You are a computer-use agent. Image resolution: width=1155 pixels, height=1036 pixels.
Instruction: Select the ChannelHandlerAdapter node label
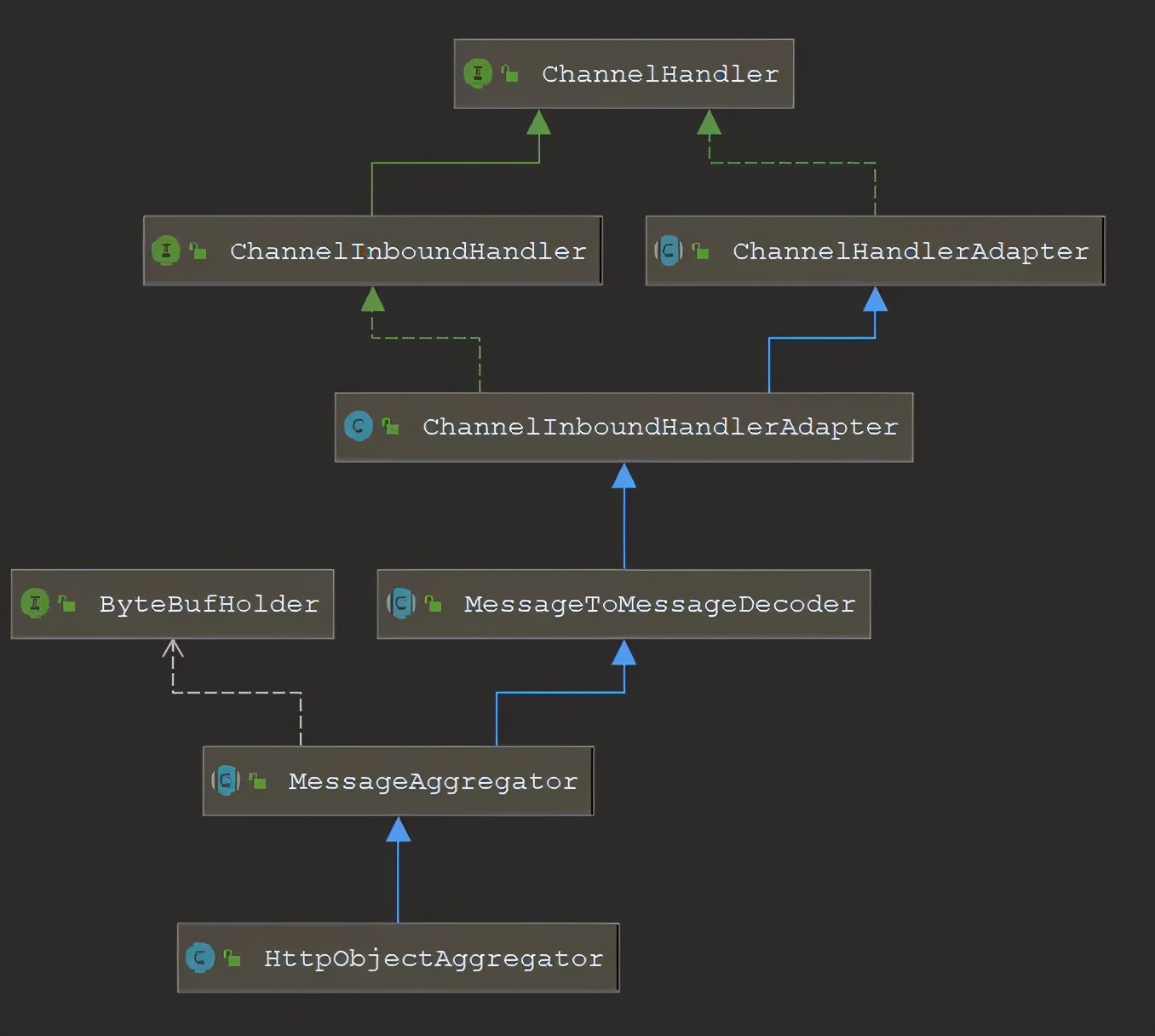tap(911, 251)
